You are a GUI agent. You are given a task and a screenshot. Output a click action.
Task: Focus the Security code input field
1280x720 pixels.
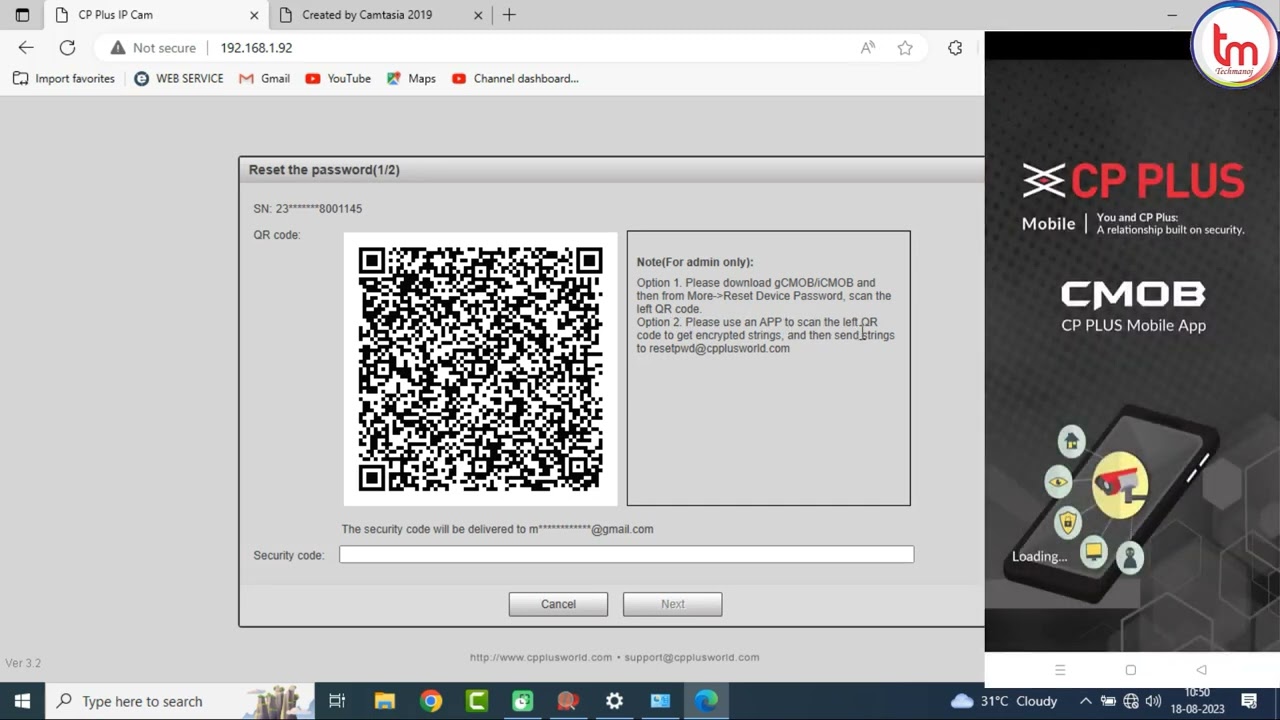(x=627, y=554)
